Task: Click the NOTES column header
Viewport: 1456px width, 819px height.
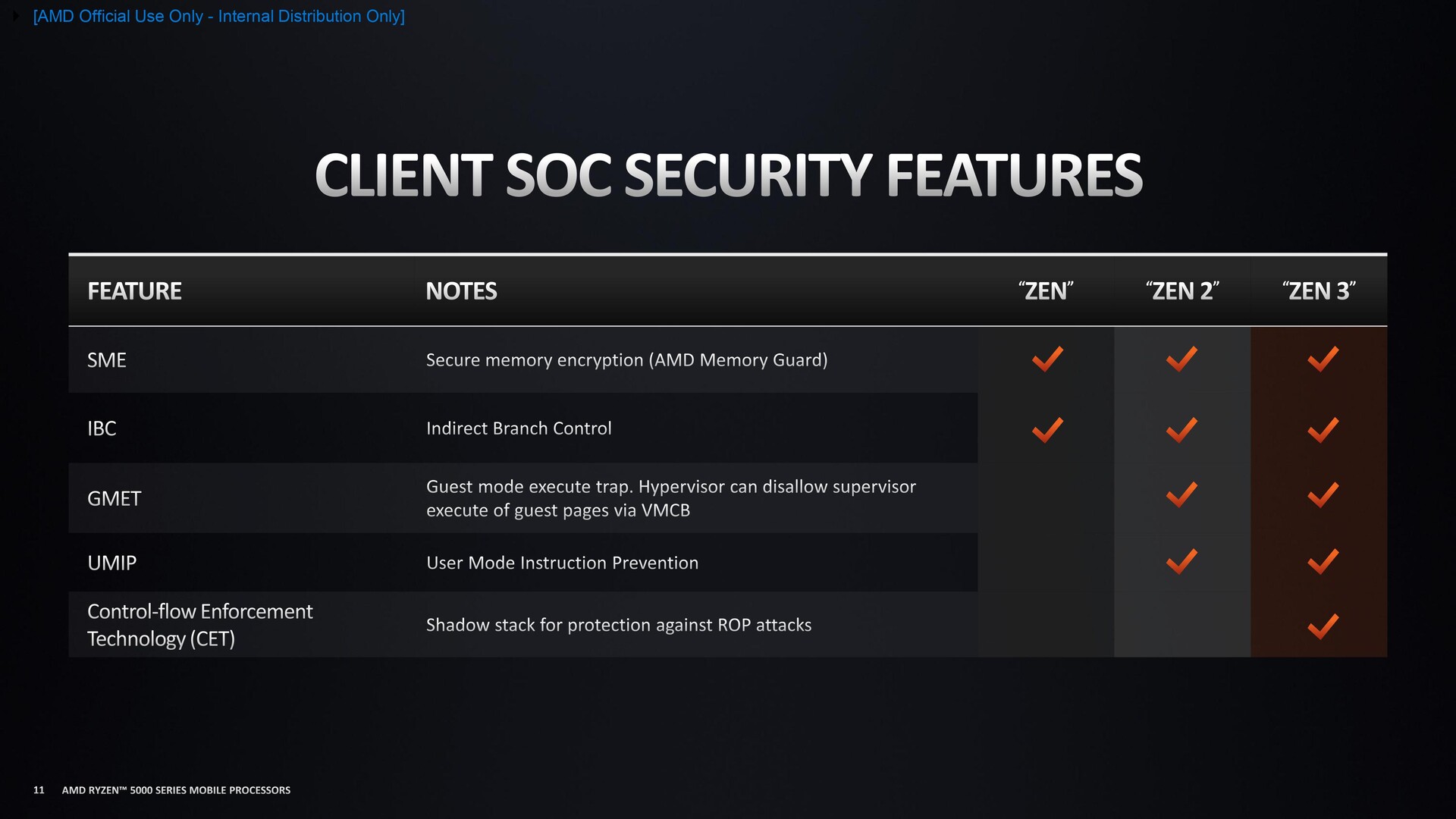Action: click(x=461, y=291)
